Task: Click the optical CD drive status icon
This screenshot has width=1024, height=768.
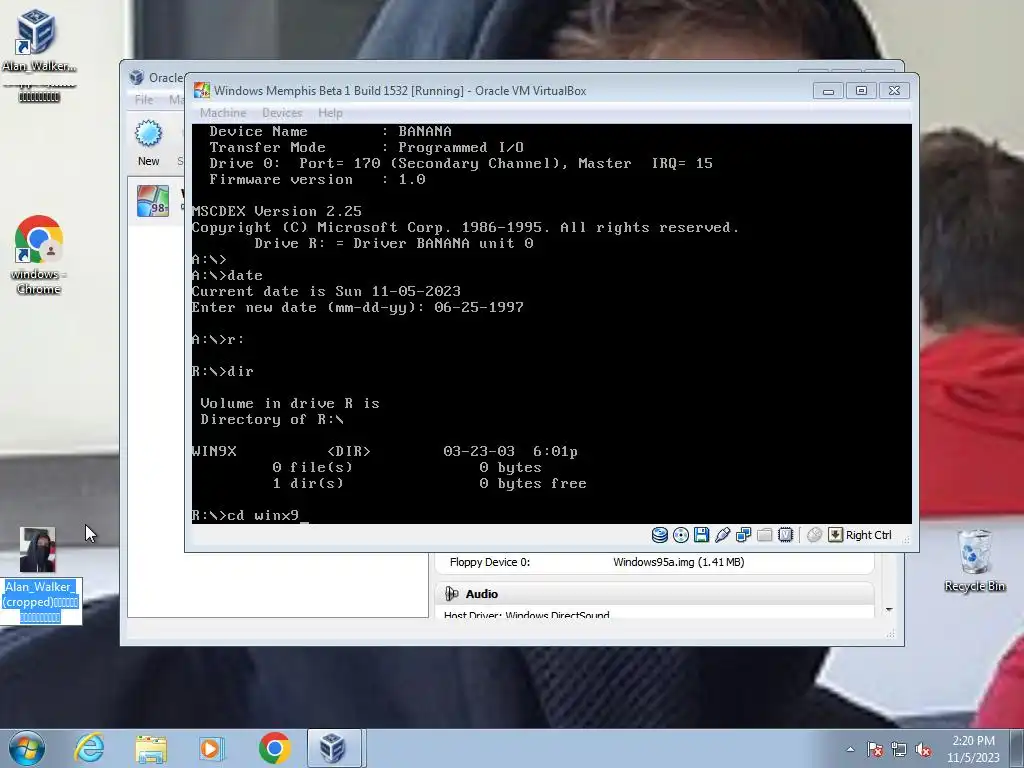Action: [680, 535]
